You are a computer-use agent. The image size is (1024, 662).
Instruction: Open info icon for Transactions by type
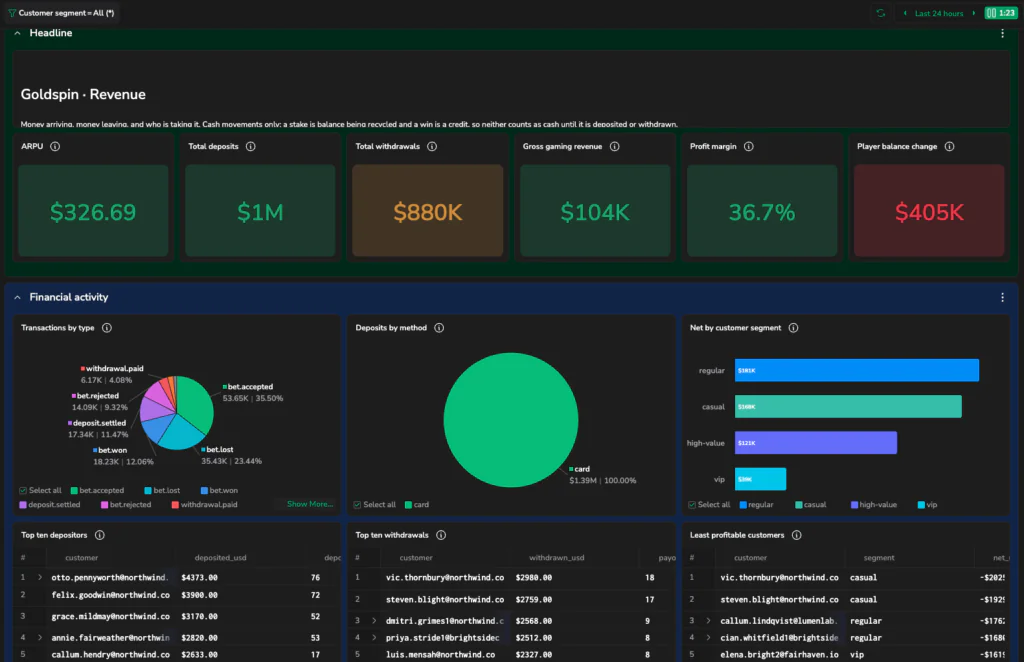tap(106, 328)
